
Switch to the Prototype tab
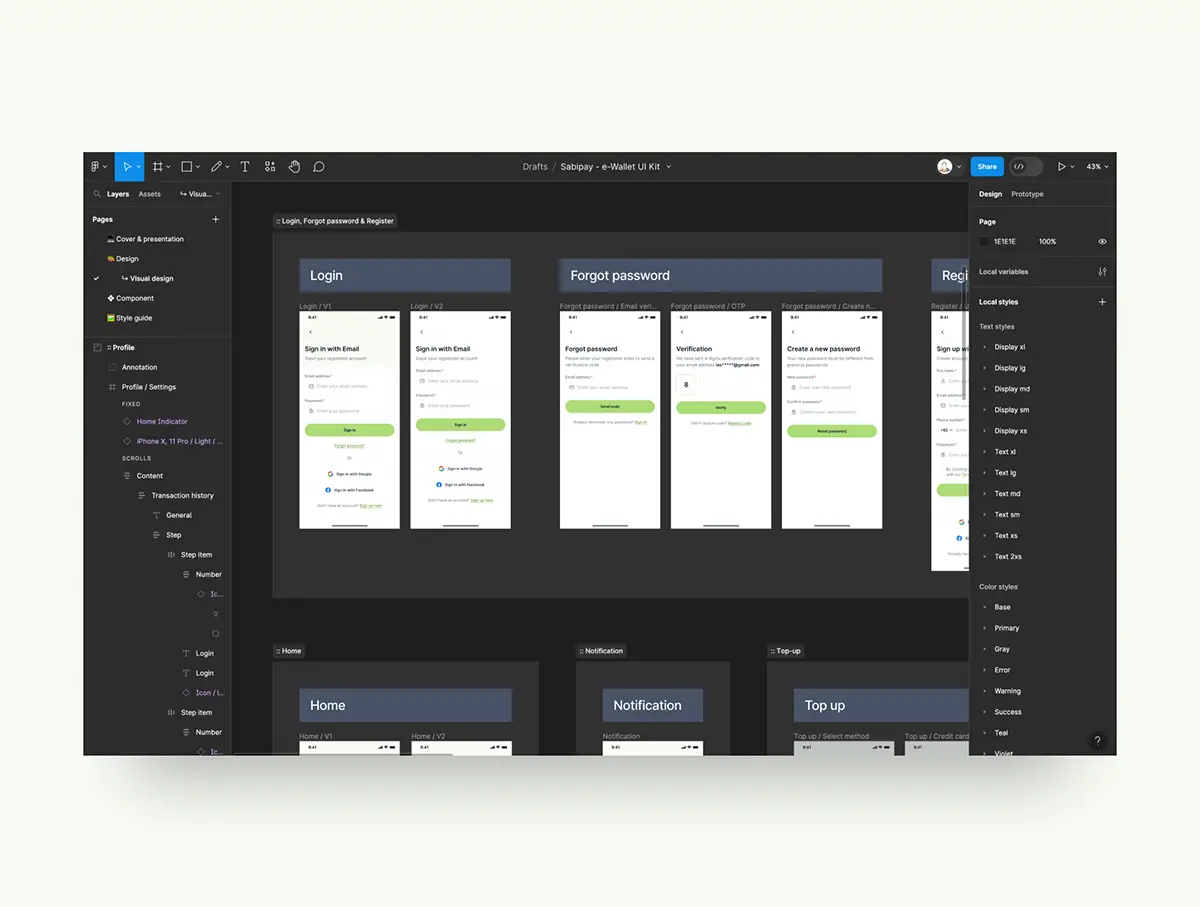[1027, 194]
